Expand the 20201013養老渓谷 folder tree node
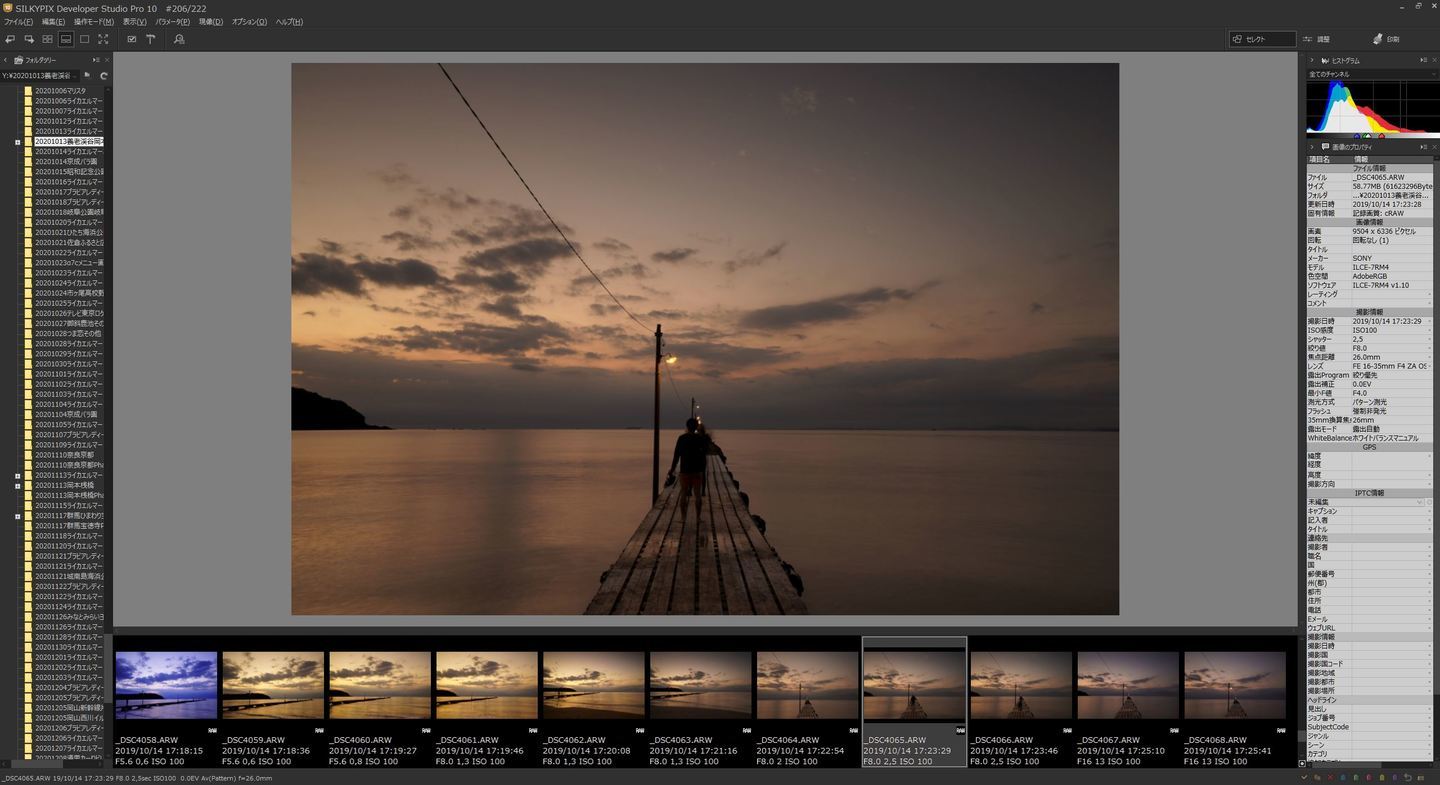 (17, 142)
